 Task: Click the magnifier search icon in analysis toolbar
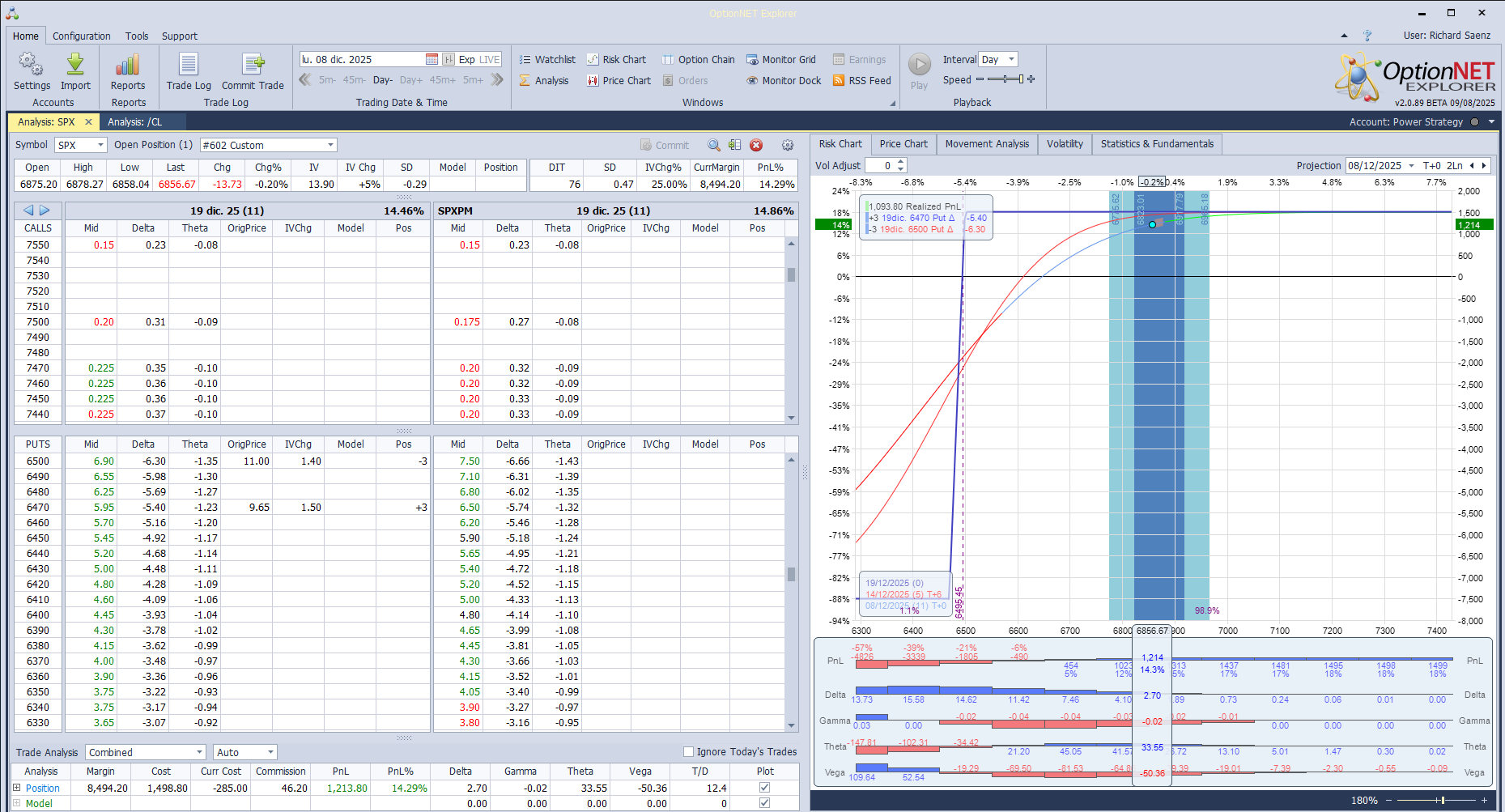[714, 145]
